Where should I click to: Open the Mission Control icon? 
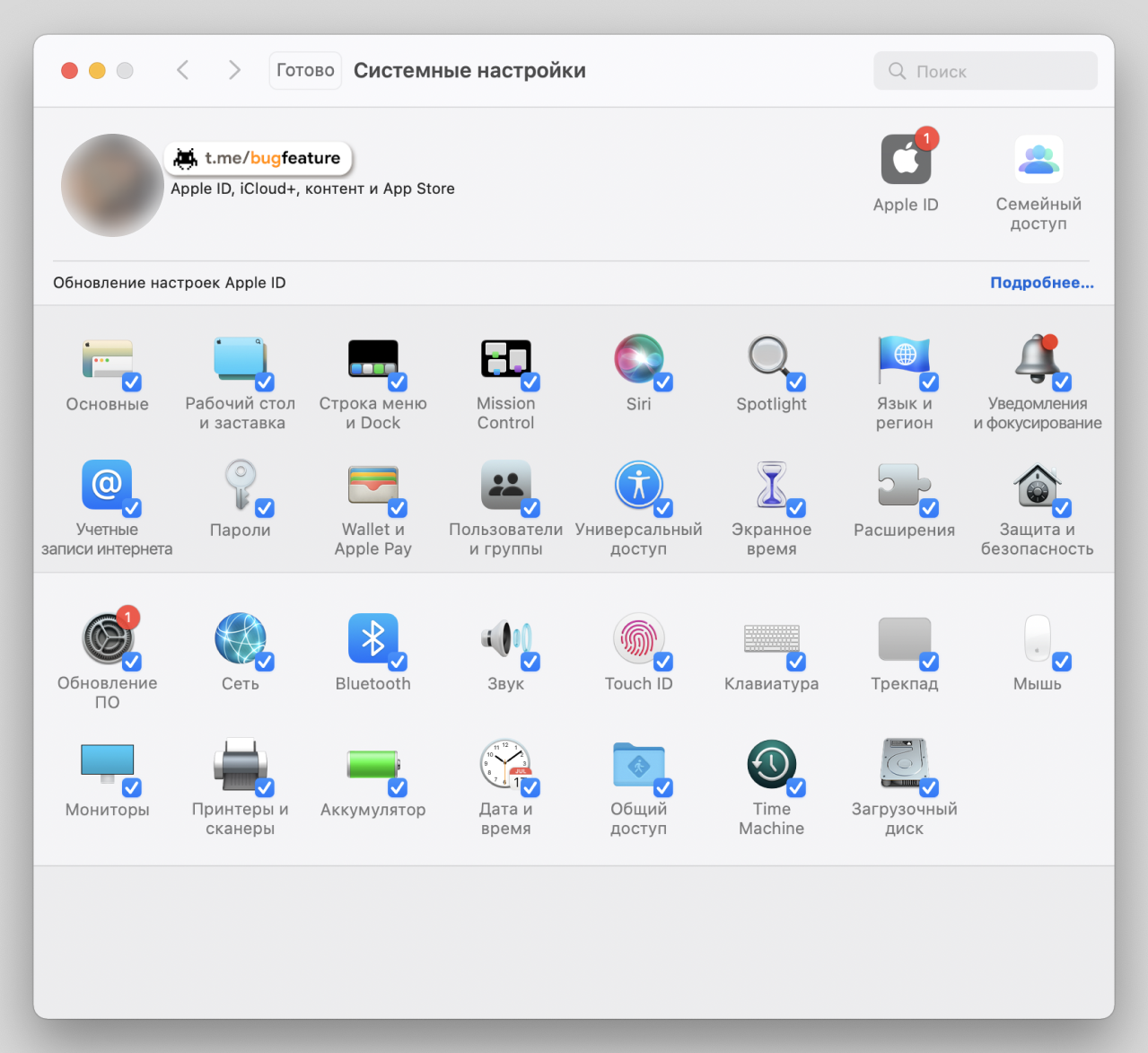click(505, 360)
